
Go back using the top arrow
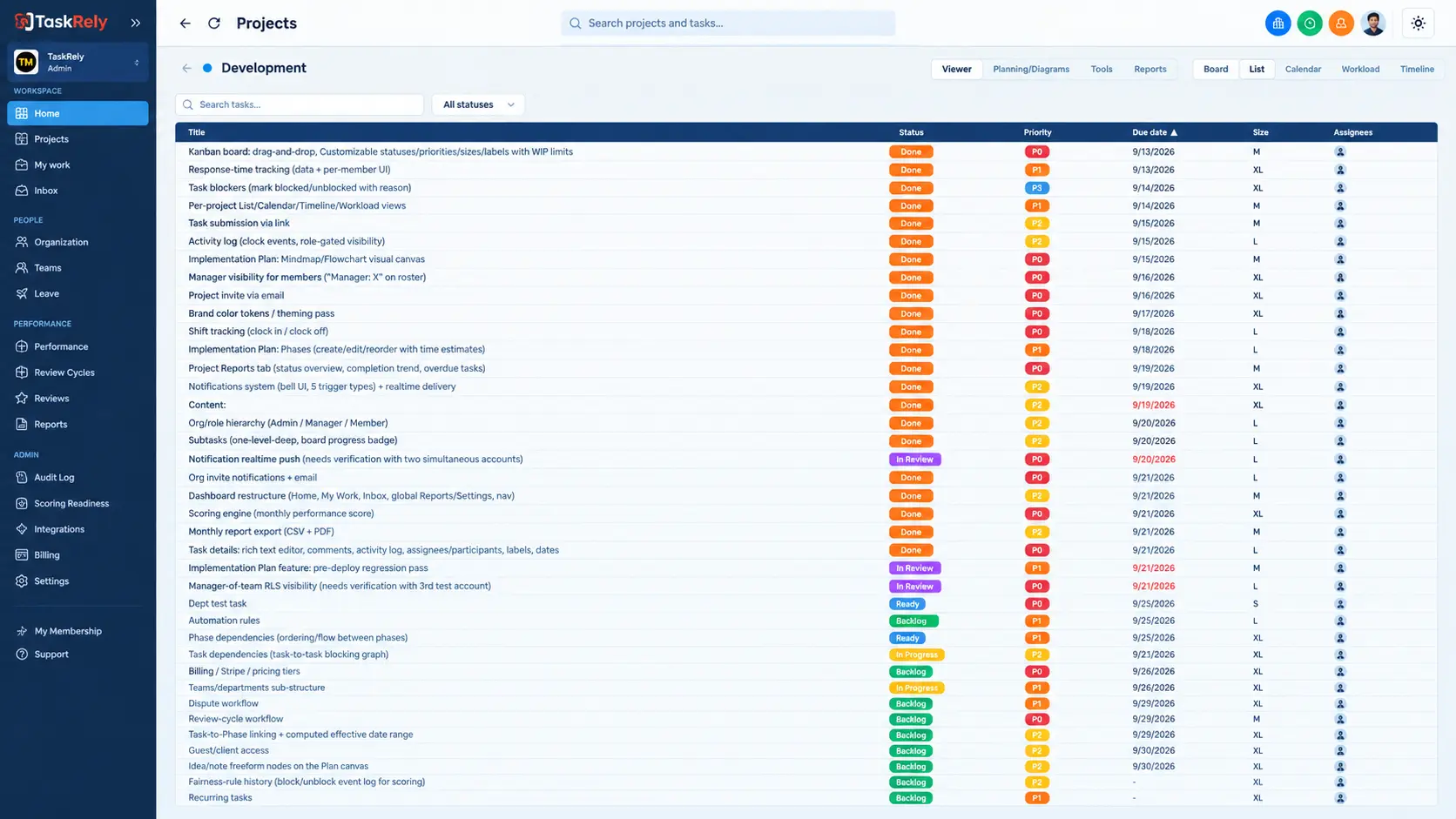(x=185, y=23)
